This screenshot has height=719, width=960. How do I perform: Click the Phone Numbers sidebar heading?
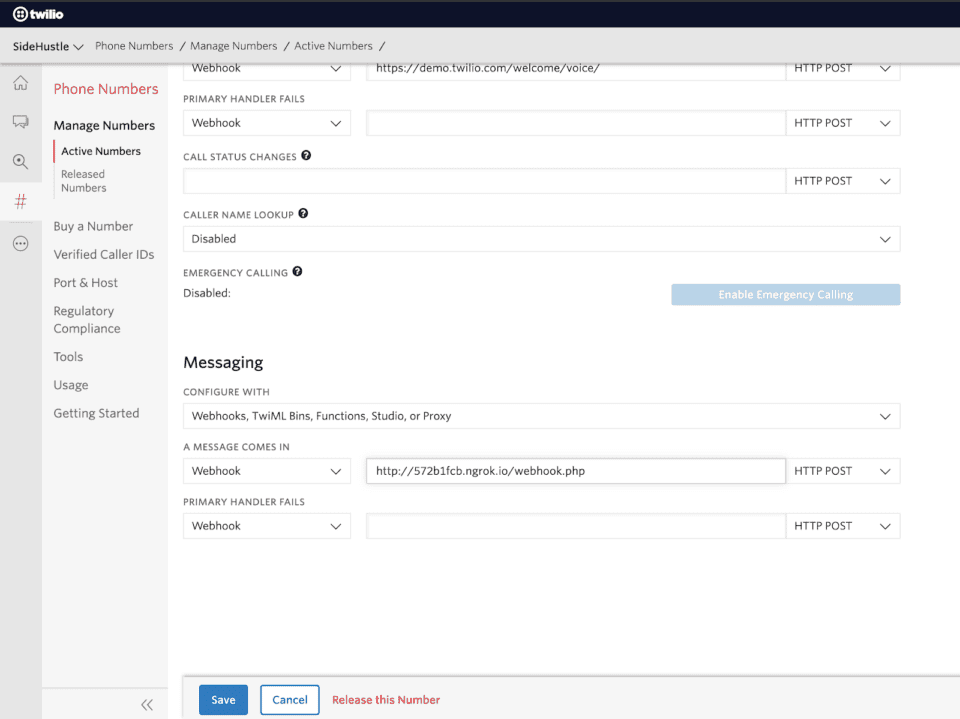[x=106, y=89]
